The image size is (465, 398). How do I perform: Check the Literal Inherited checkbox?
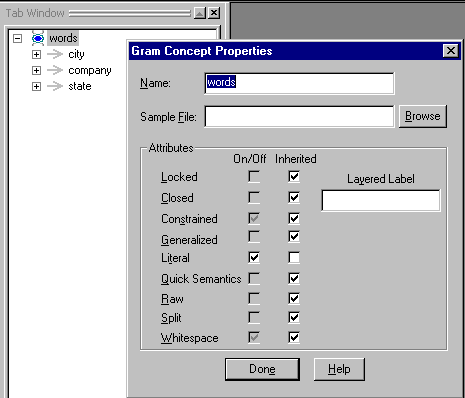[294, 257]
